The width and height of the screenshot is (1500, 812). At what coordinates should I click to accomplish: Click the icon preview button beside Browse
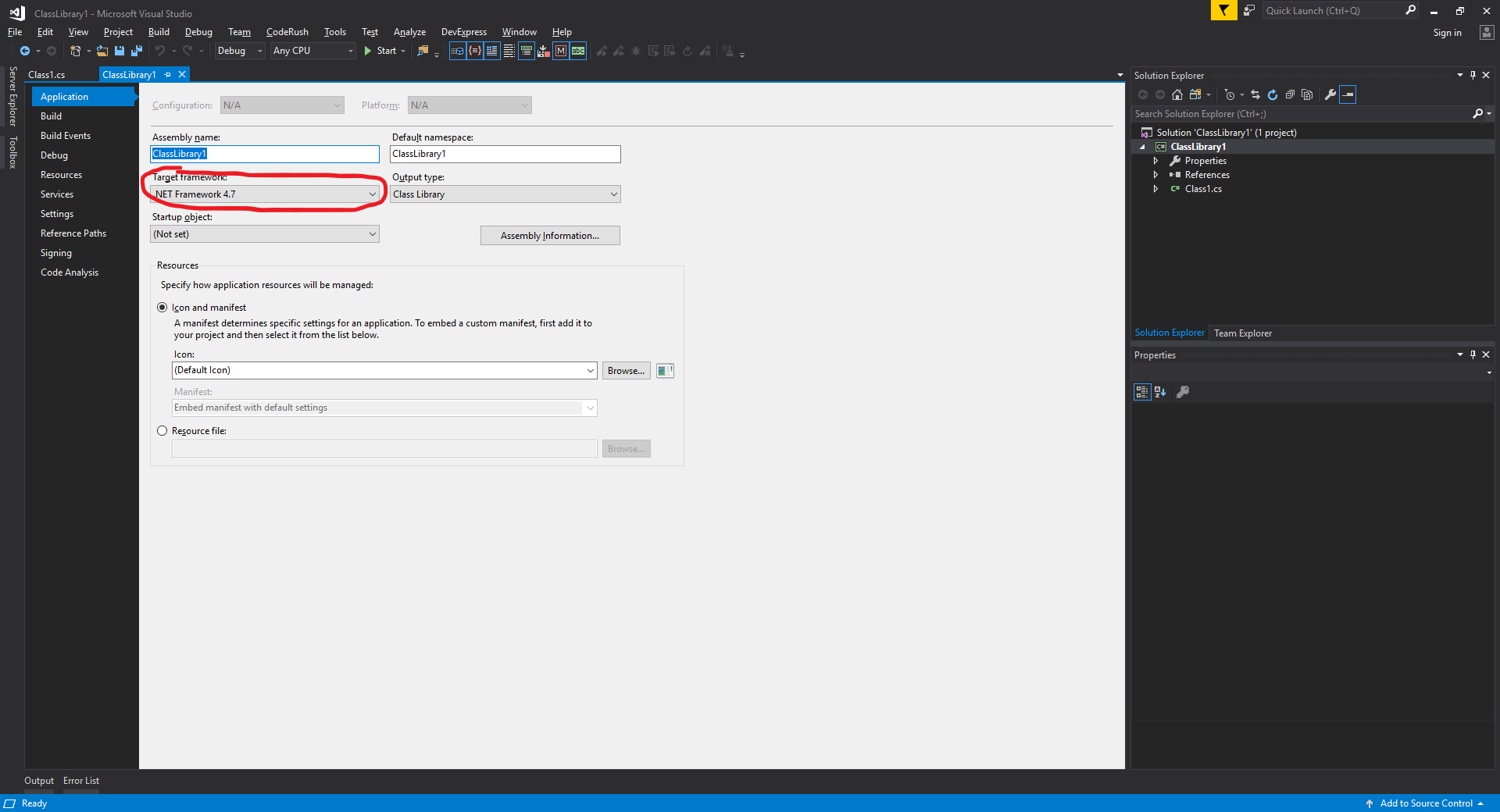coord(665,371)
